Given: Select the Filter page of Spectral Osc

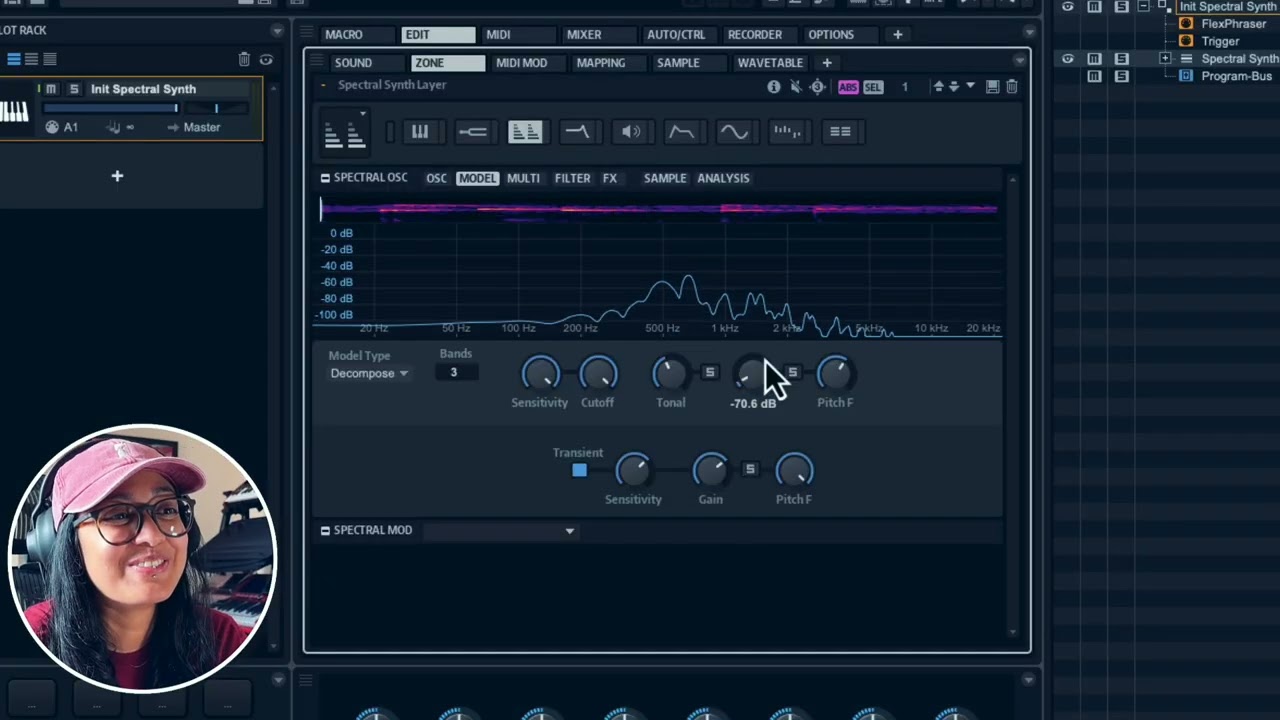Looking at the screenshot, I should pos(573,178).
